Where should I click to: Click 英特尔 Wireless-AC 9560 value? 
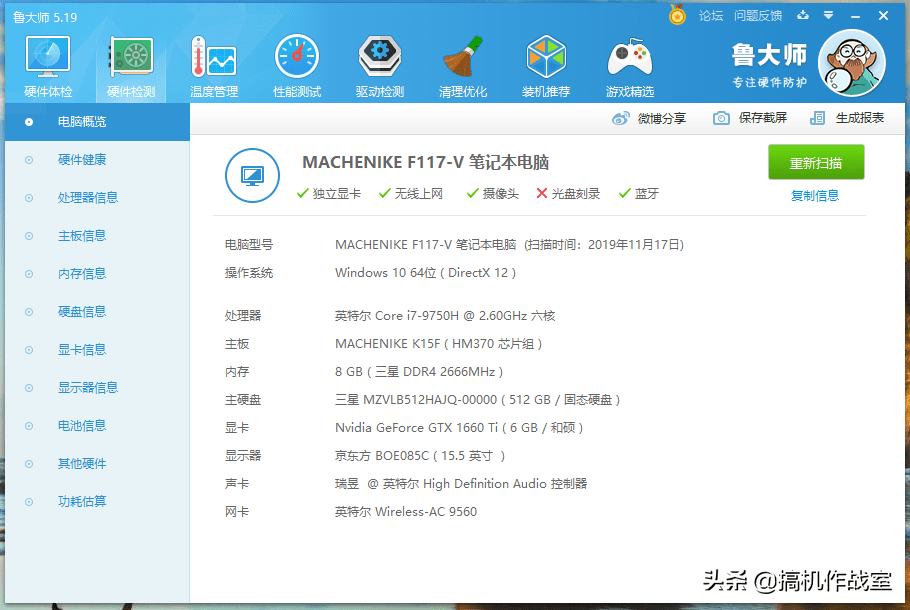406,511
